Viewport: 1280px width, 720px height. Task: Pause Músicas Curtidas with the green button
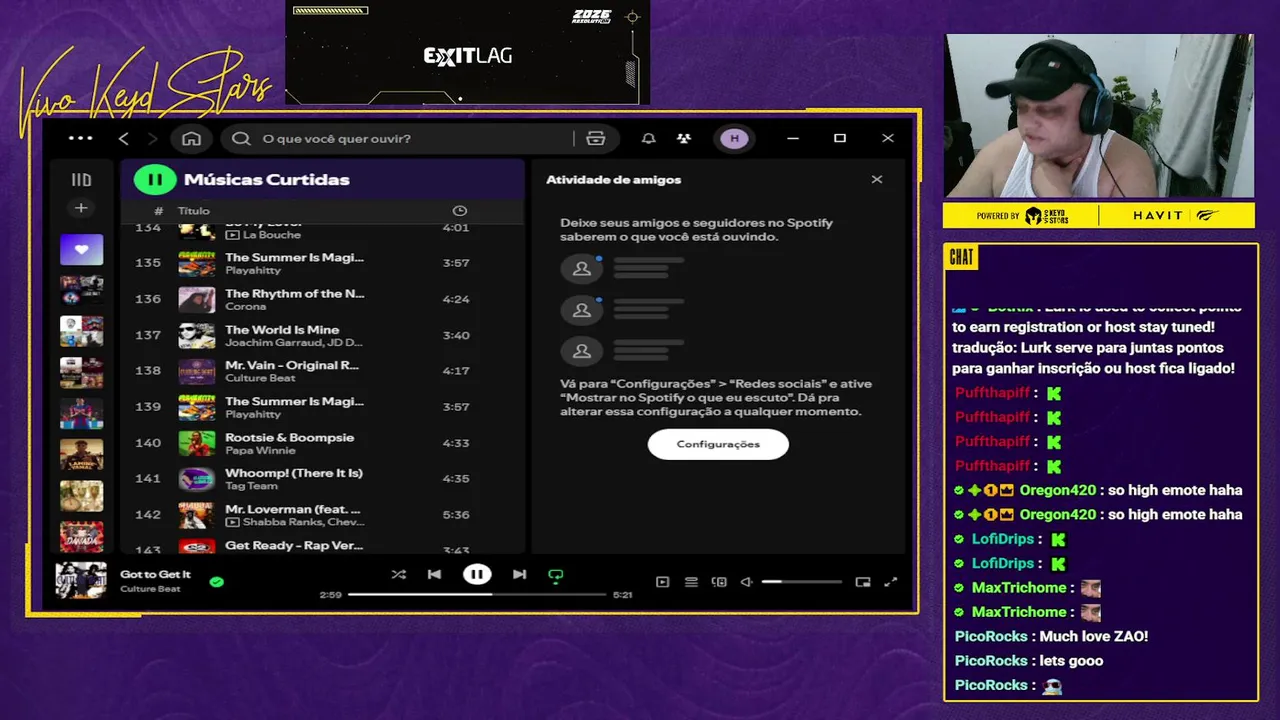(155, 180)
